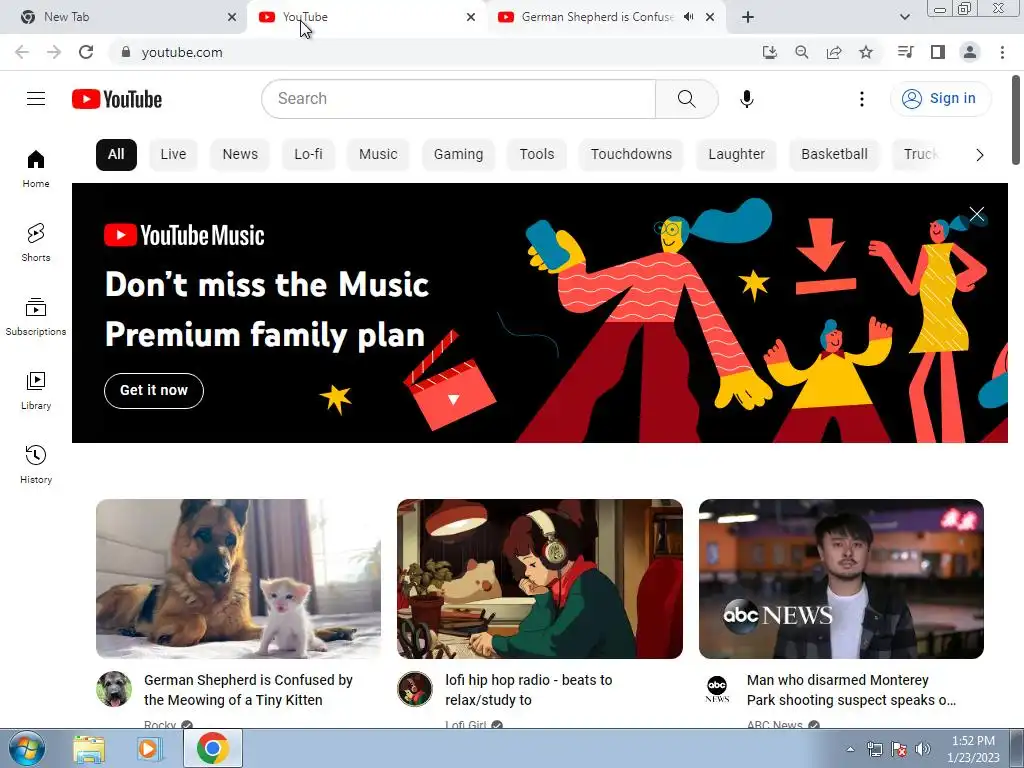
Task: Click the zoom magnifier icon in address bar
Action: click(x=802, y=52)
